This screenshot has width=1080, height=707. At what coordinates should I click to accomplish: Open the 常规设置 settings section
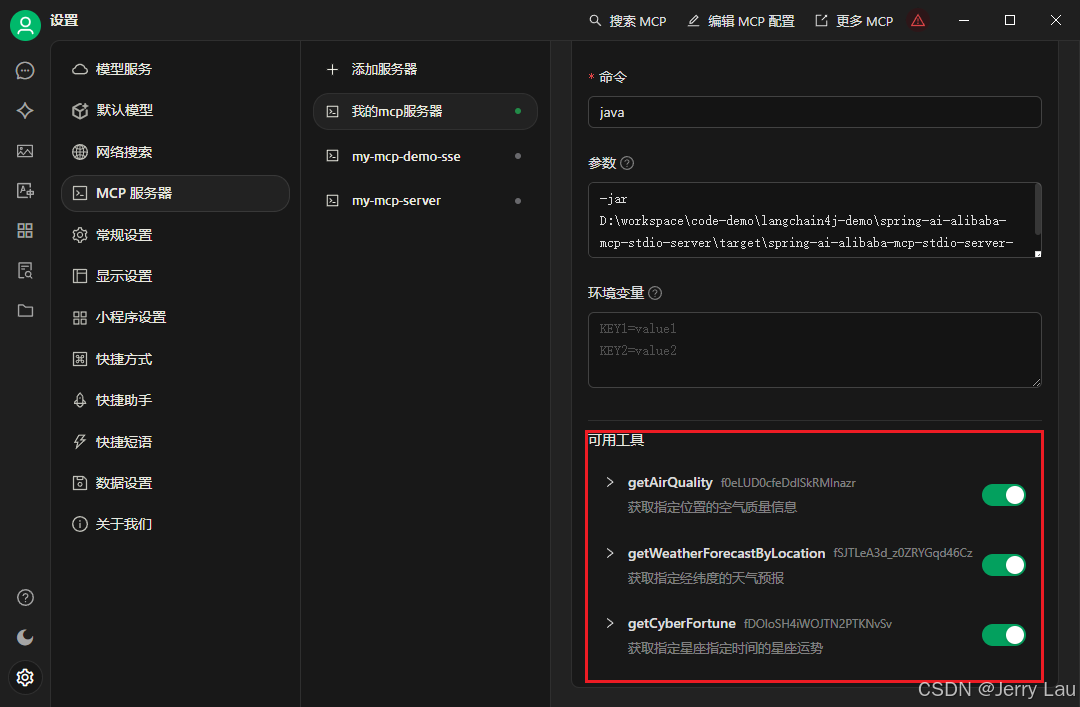[176, 235]
